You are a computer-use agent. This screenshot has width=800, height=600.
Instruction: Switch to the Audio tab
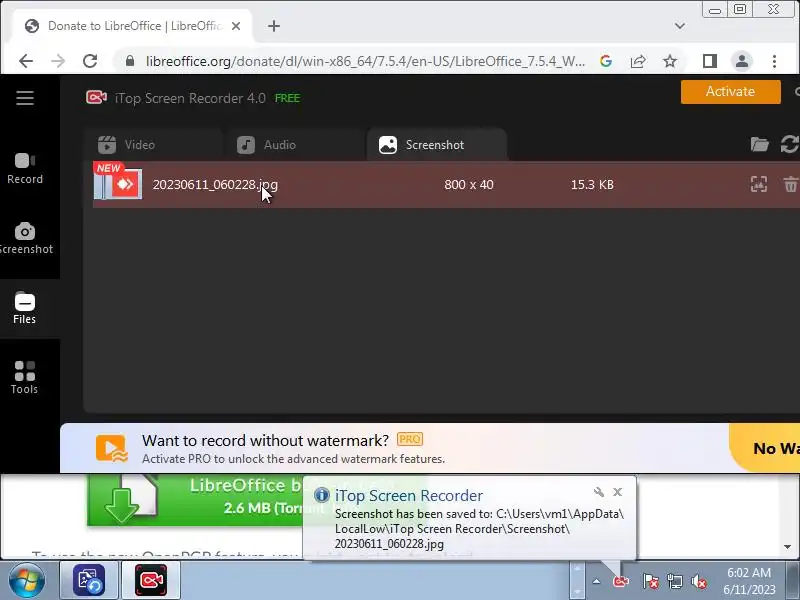click(x=294, y=145)
